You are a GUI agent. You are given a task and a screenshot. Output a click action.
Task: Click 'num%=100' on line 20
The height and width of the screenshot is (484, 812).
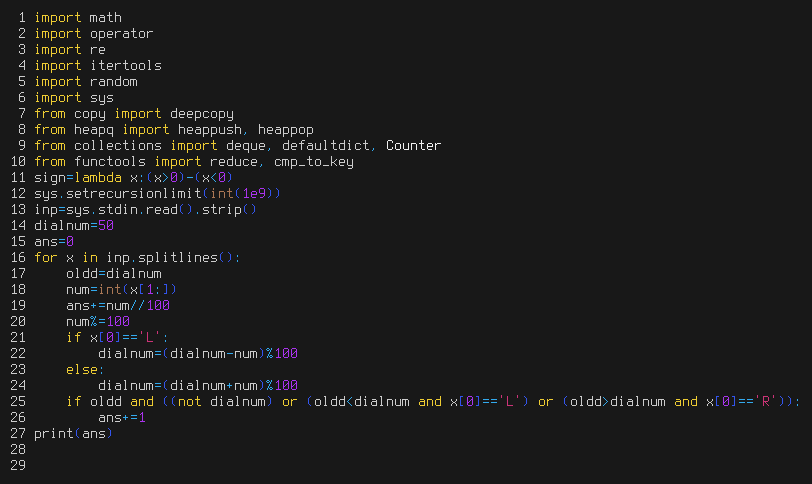click(98, 322)
